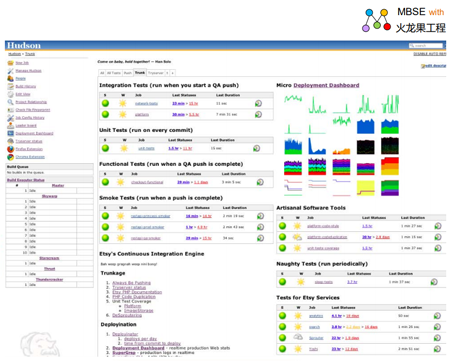This screenshot has height=361, width=450.
Task: Schedule a build for checkout-functional job
Action: tap(260, 182)
